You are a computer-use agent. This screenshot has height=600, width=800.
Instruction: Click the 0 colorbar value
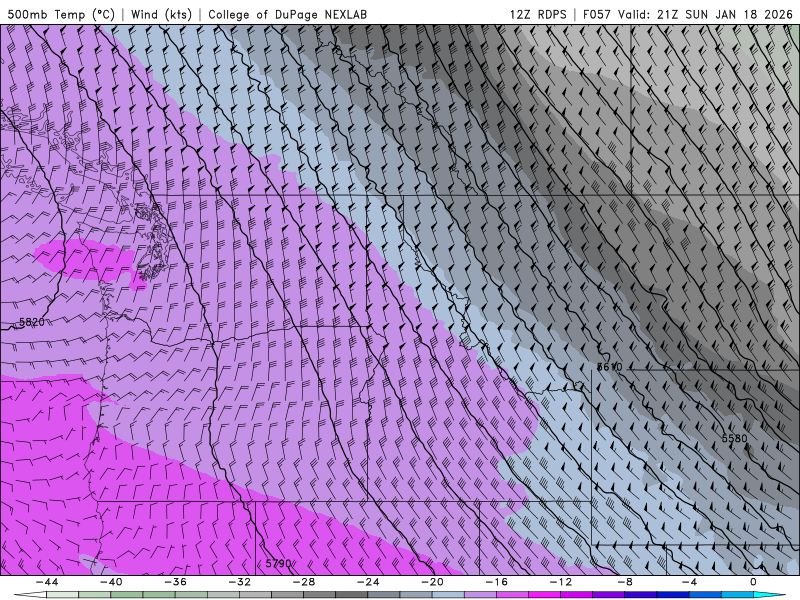coord(753,582)
